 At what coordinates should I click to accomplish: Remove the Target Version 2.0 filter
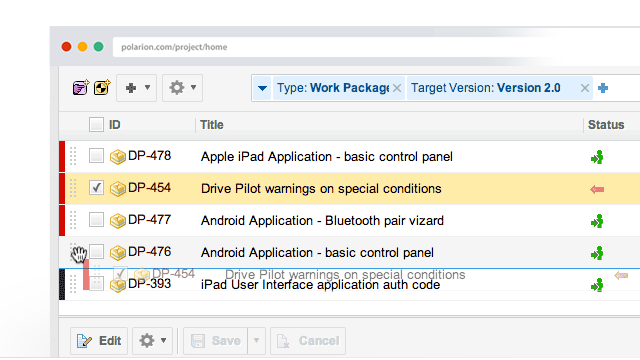point(584,88)
